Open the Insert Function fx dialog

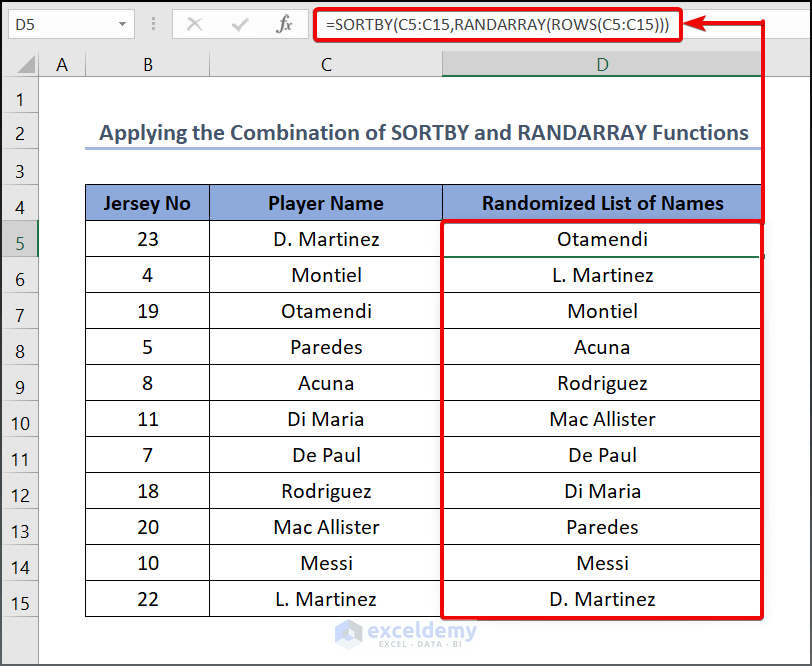(284, 24)
